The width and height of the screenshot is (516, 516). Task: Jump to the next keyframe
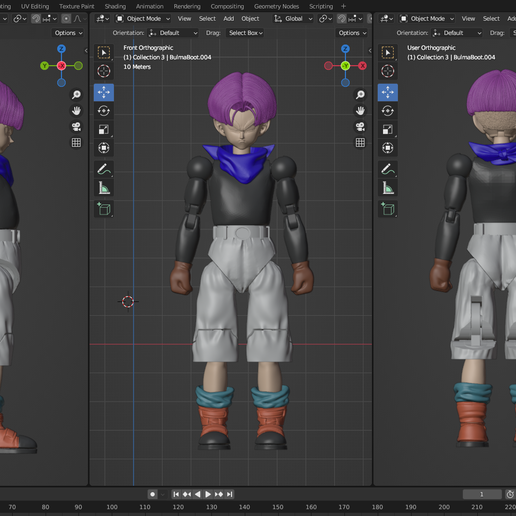pos(219,494)
